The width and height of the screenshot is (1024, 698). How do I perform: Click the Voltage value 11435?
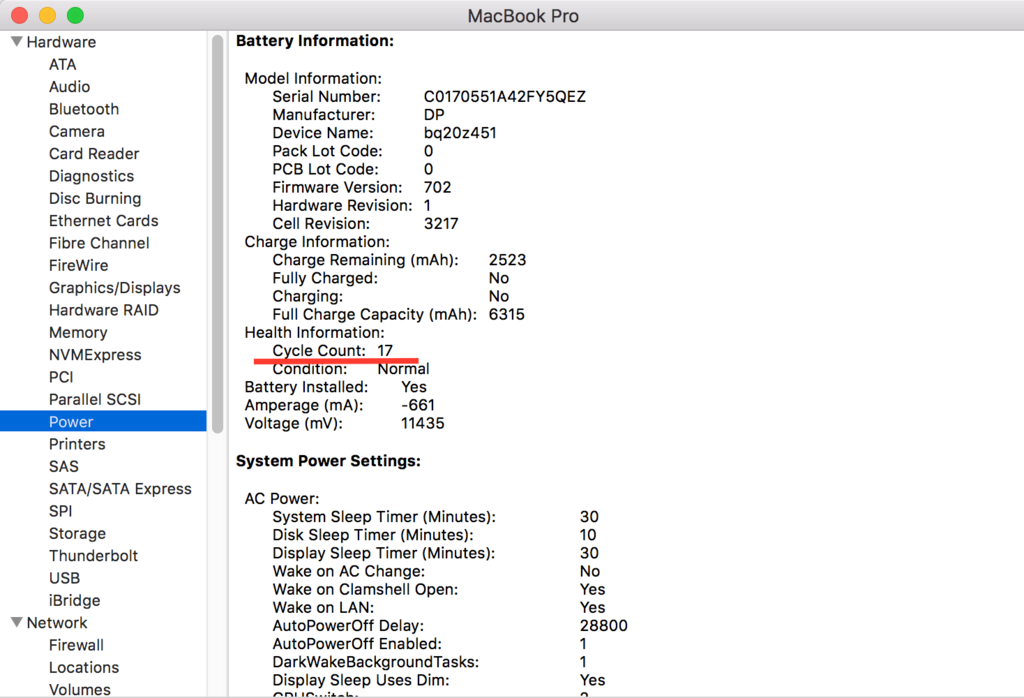click(423, 423)
